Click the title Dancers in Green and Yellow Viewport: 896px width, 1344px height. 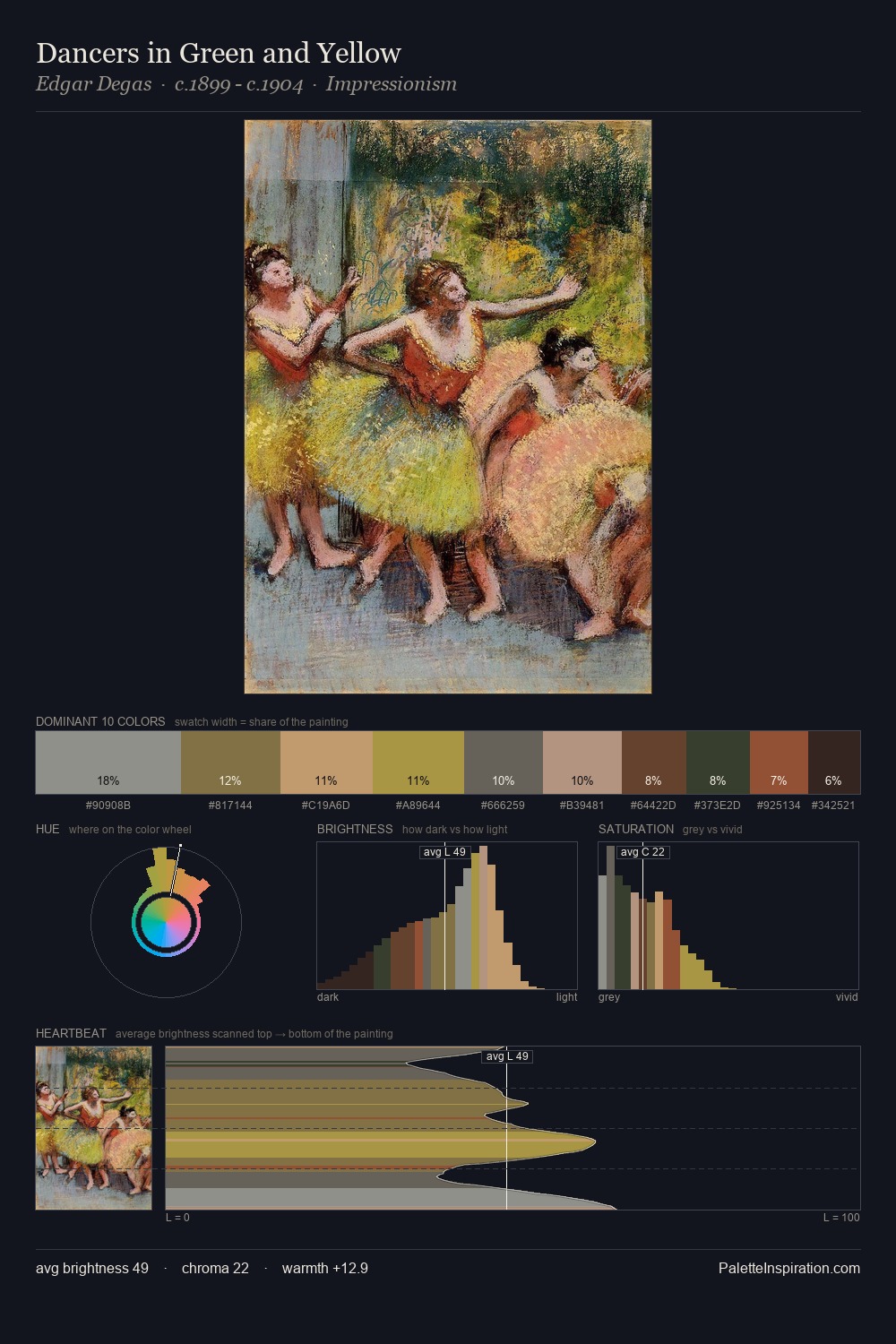(x=219, y=53)
